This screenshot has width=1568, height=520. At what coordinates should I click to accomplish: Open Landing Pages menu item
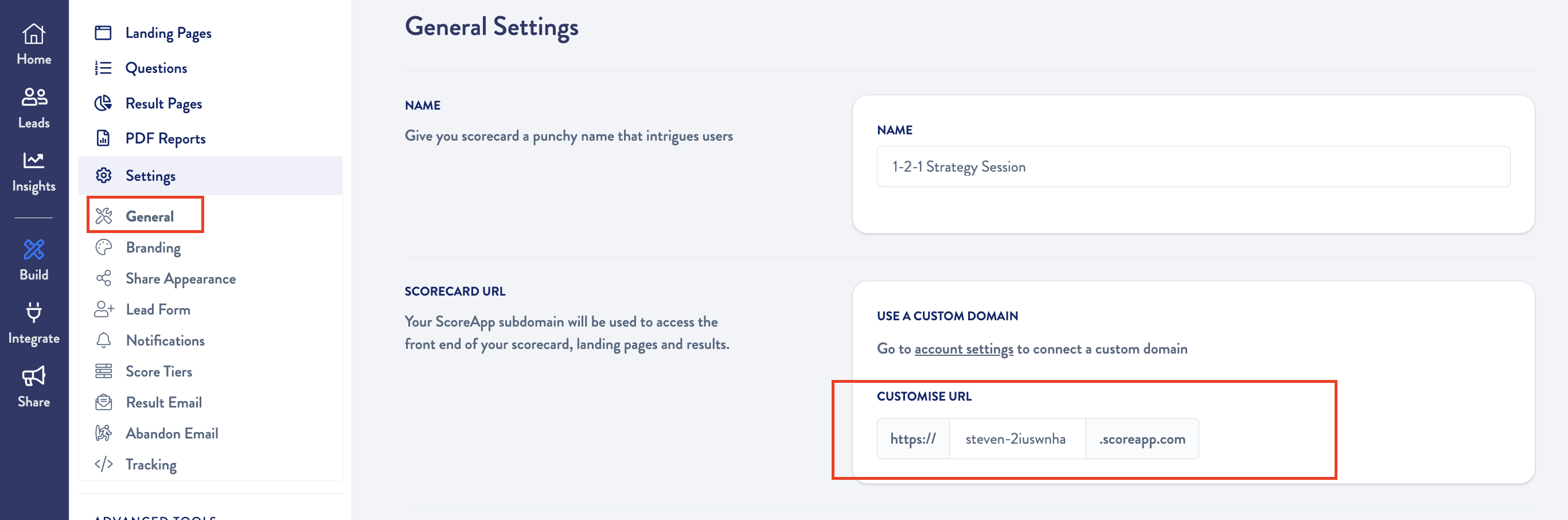coord(168,33)
